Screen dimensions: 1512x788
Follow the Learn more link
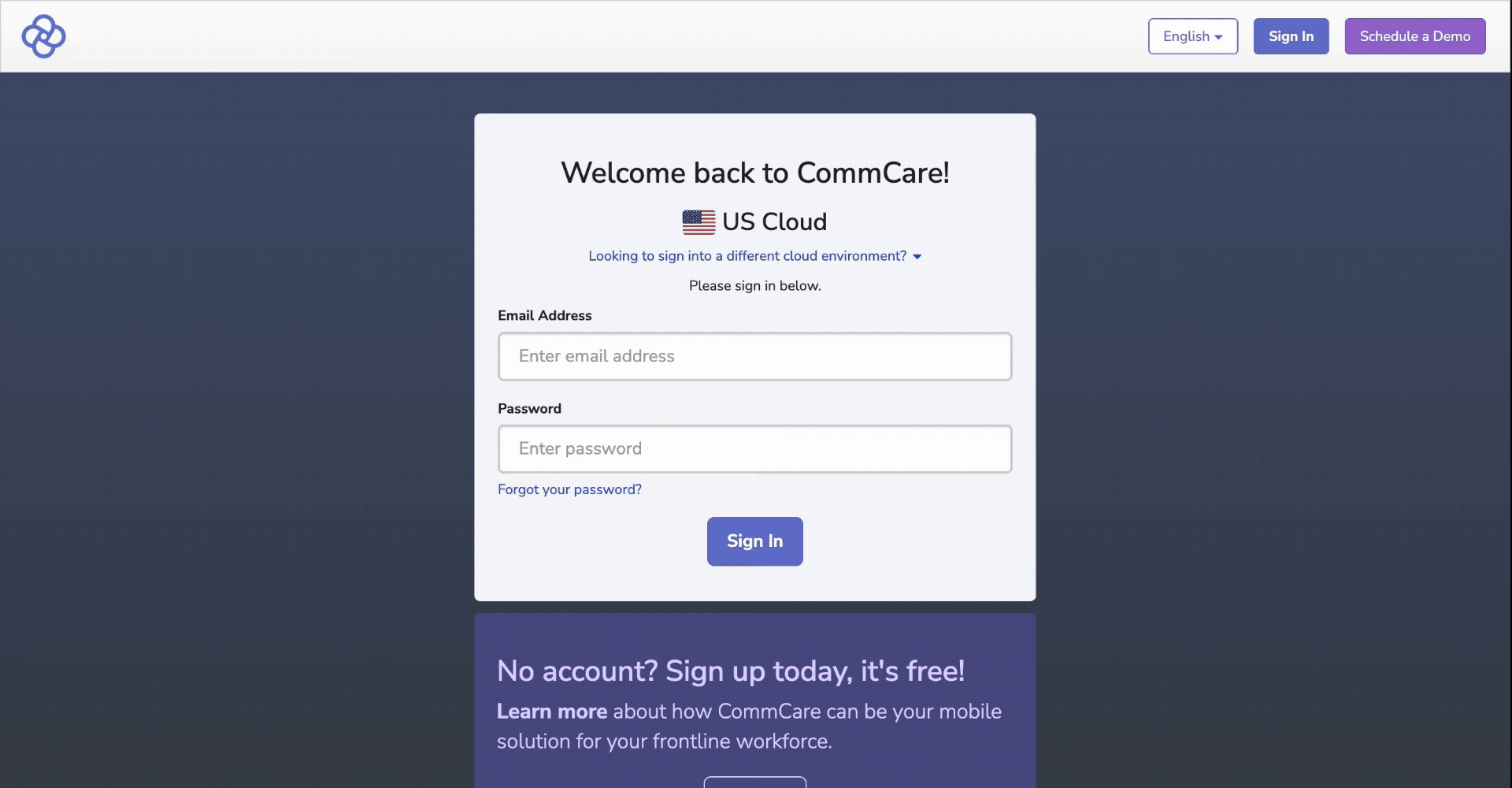coord(551,712)
